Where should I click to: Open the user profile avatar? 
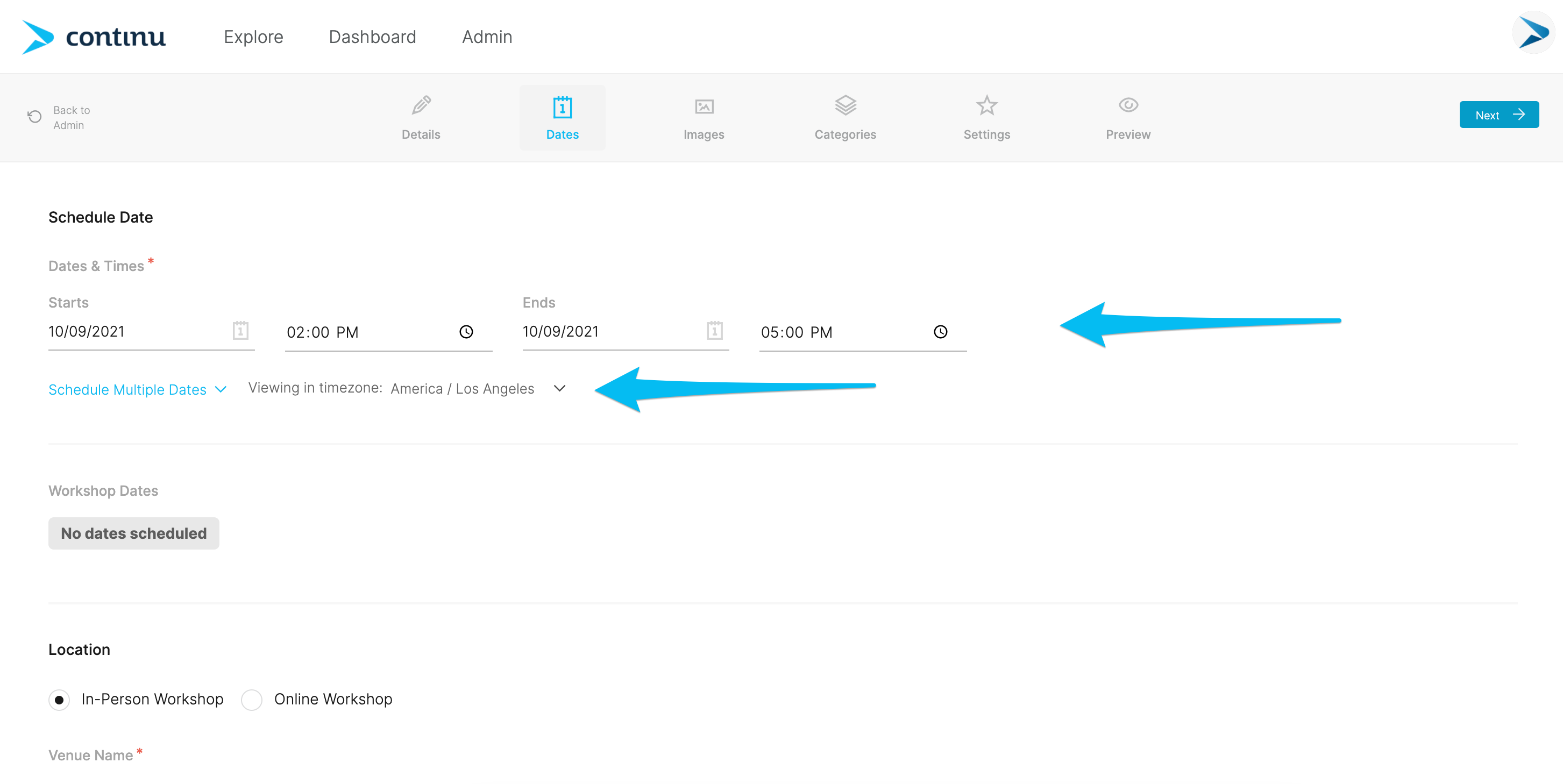coord(1533,33)
